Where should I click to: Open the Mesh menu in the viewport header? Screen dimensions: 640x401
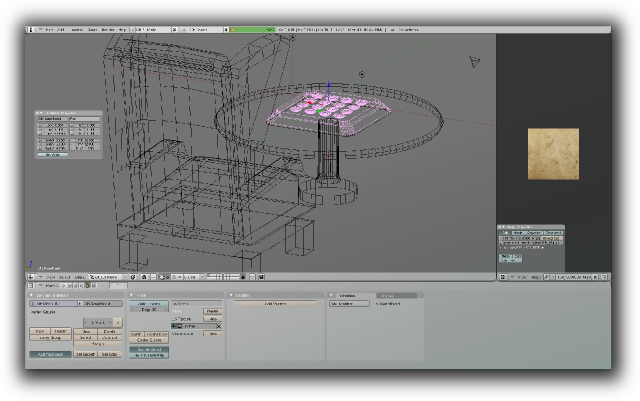(79, 276)
